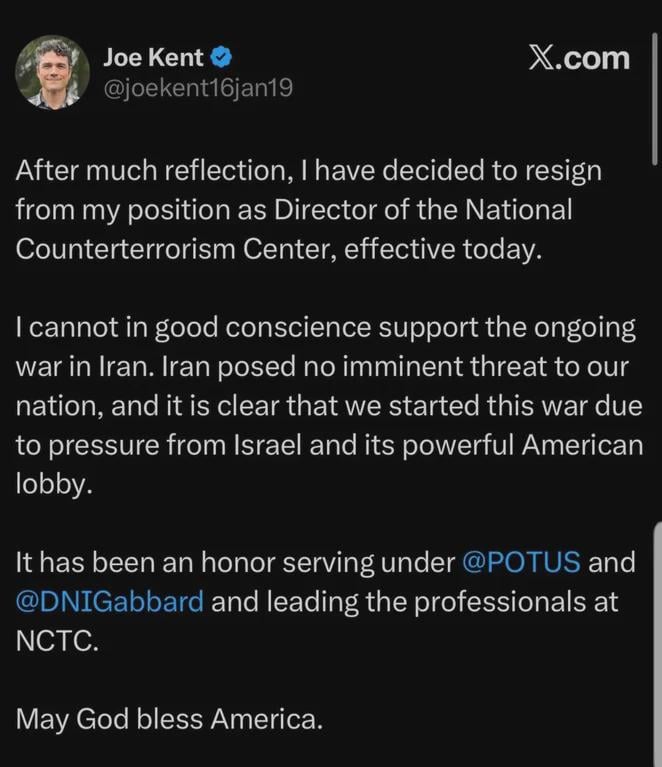Open the @DNIGabbard mention link

point(109,602)
